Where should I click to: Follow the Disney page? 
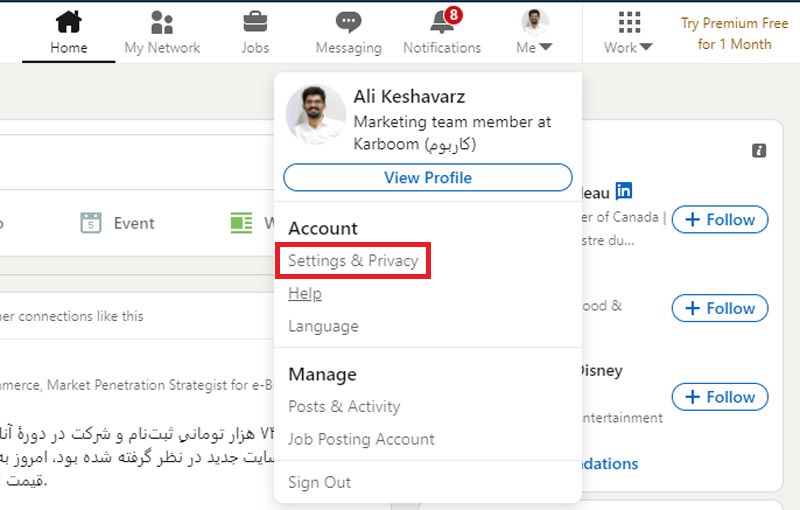tap(720, 397)
